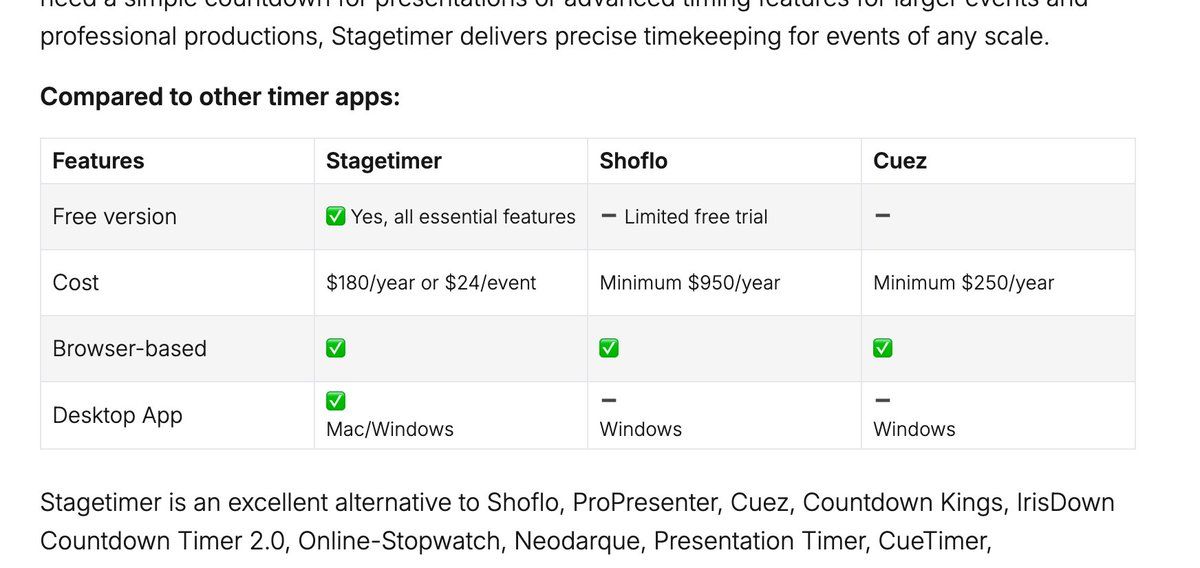This screenshot has height=568, width=1200.
Task: Click Stagetimer's Desktop App green checkmark
Action: click(336, 400)
